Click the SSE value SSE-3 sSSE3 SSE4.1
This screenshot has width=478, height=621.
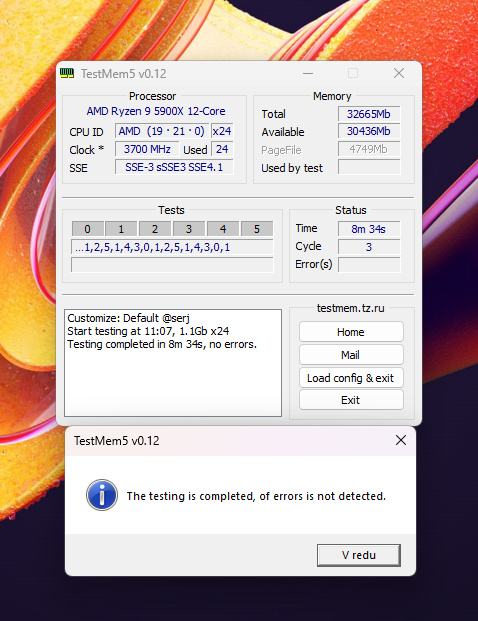pos(174,167)
